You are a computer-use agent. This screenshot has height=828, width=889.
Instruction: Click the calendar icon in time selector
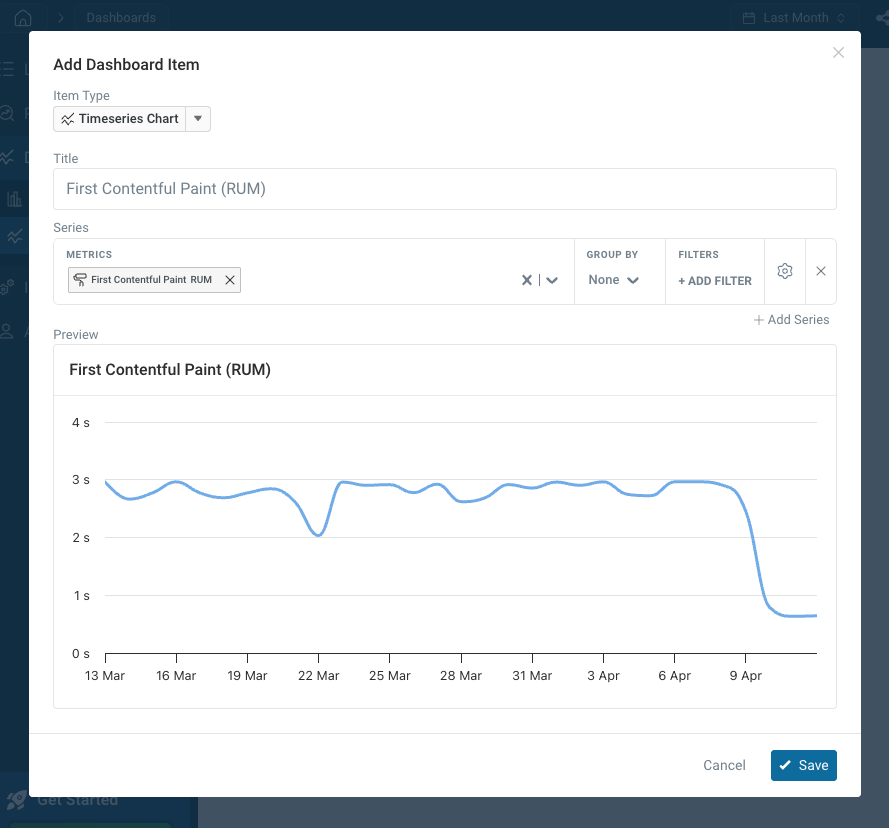pyautogui.click(x=751, y=17)
